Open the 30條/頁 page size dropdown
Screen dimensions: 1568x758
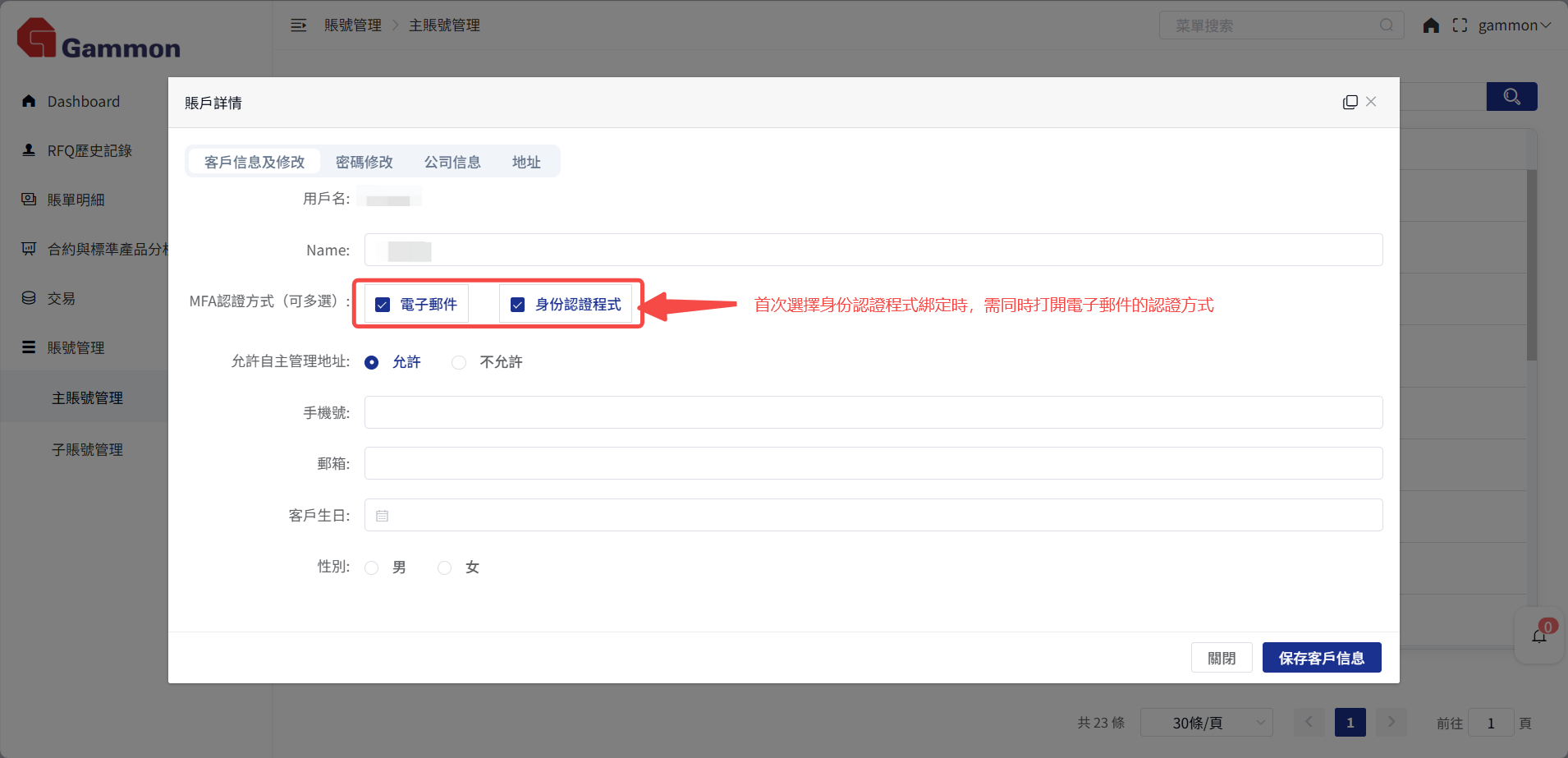pyautogui.click(x=1206, y=723)
